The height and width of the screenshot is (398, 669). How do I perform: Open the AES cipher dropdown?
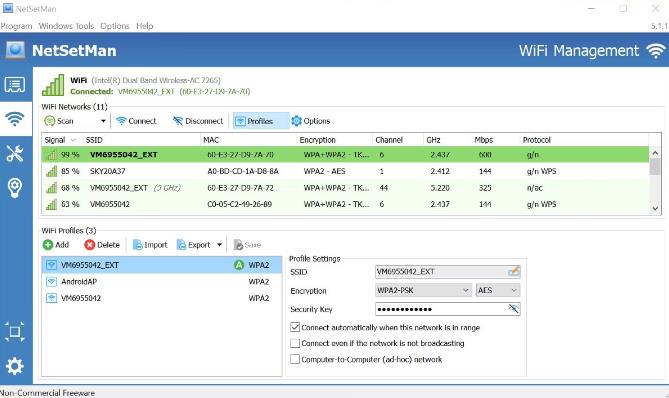pos(498,290)
